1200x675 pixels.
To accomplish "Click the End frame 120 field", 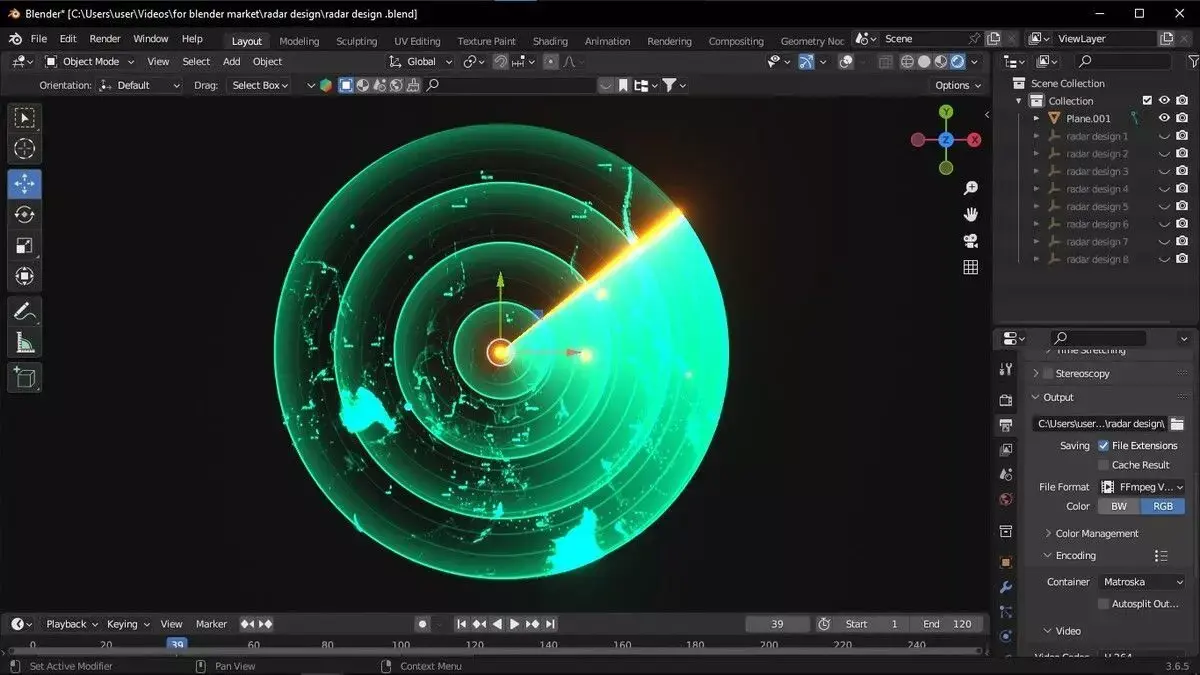I will tap(948, 624).
